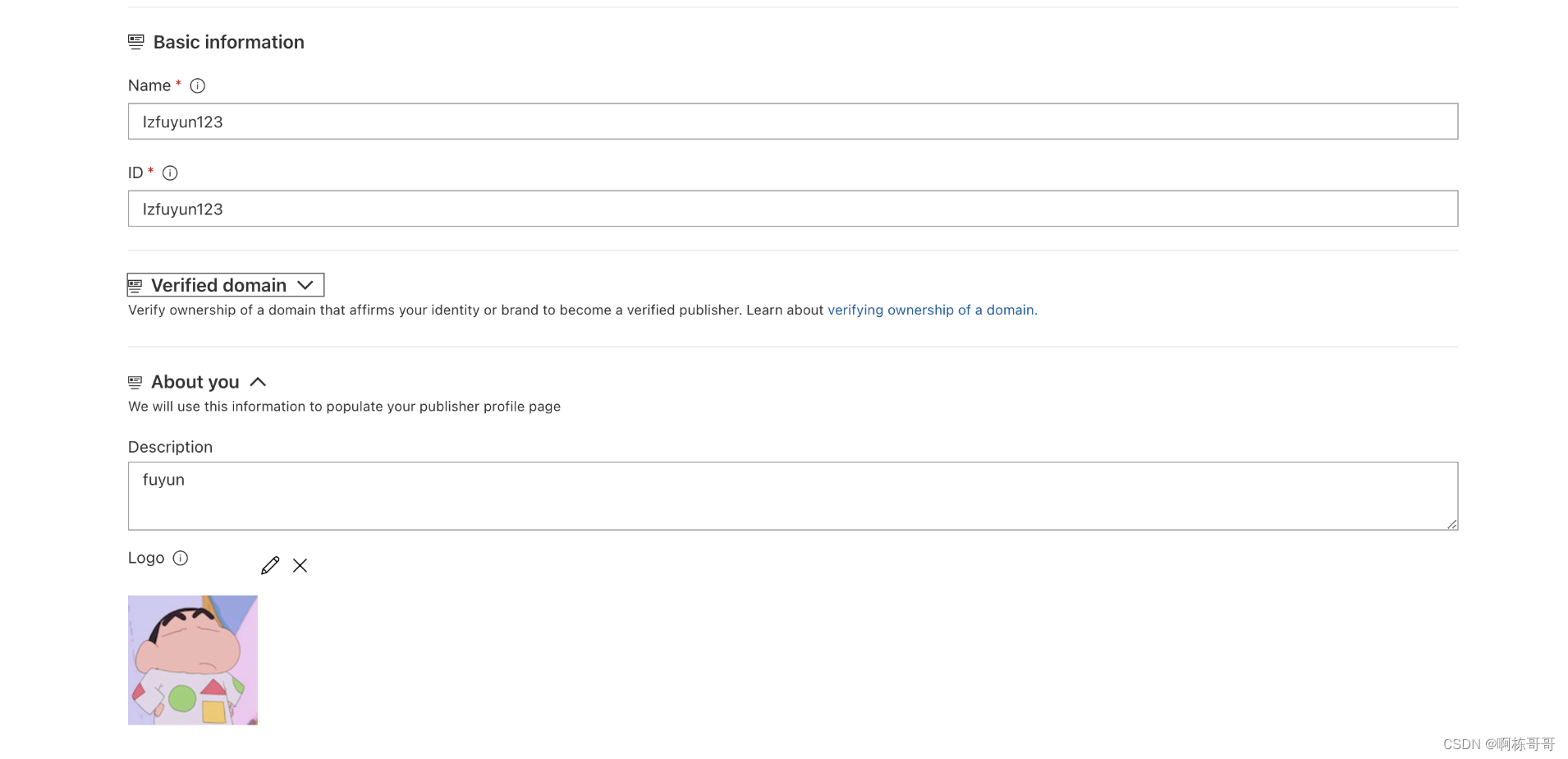Image resolution: width=1568 pixels, height=759 pixels.
Task: Click the ID field info icon
Action: click(x=170, y=172)
